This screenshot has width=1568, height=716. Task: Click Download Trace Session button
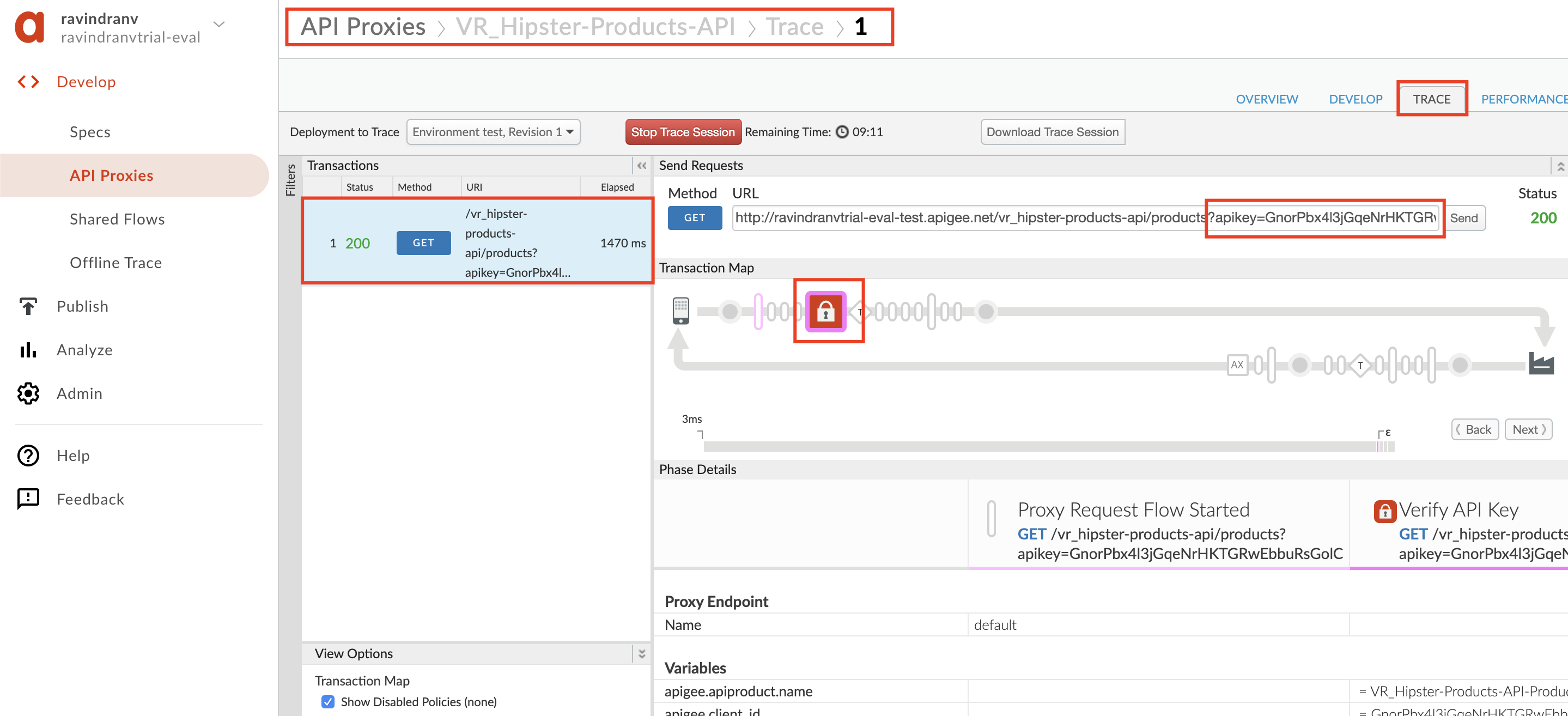1053,132
